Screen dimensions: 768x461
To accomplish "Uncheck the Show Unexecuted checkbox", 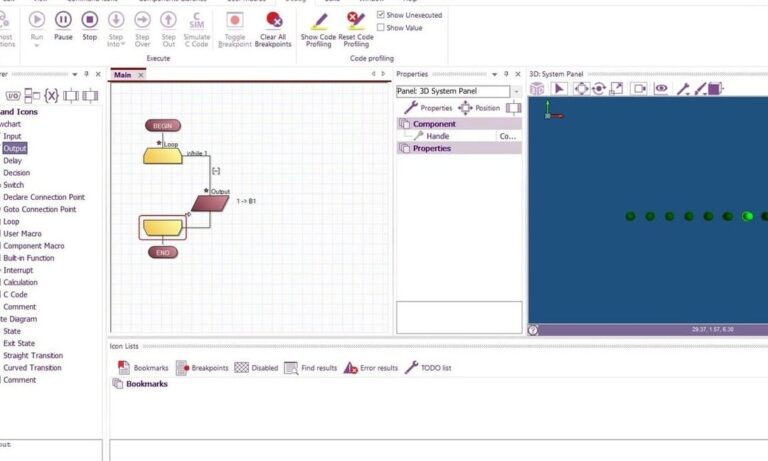I will [x=381, y=15].
